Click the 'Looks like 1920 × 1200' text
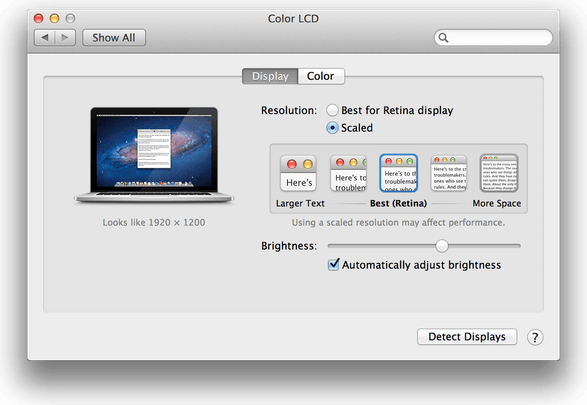The height and width of the screenshot is (405, 587). click(x=154, y=222)
